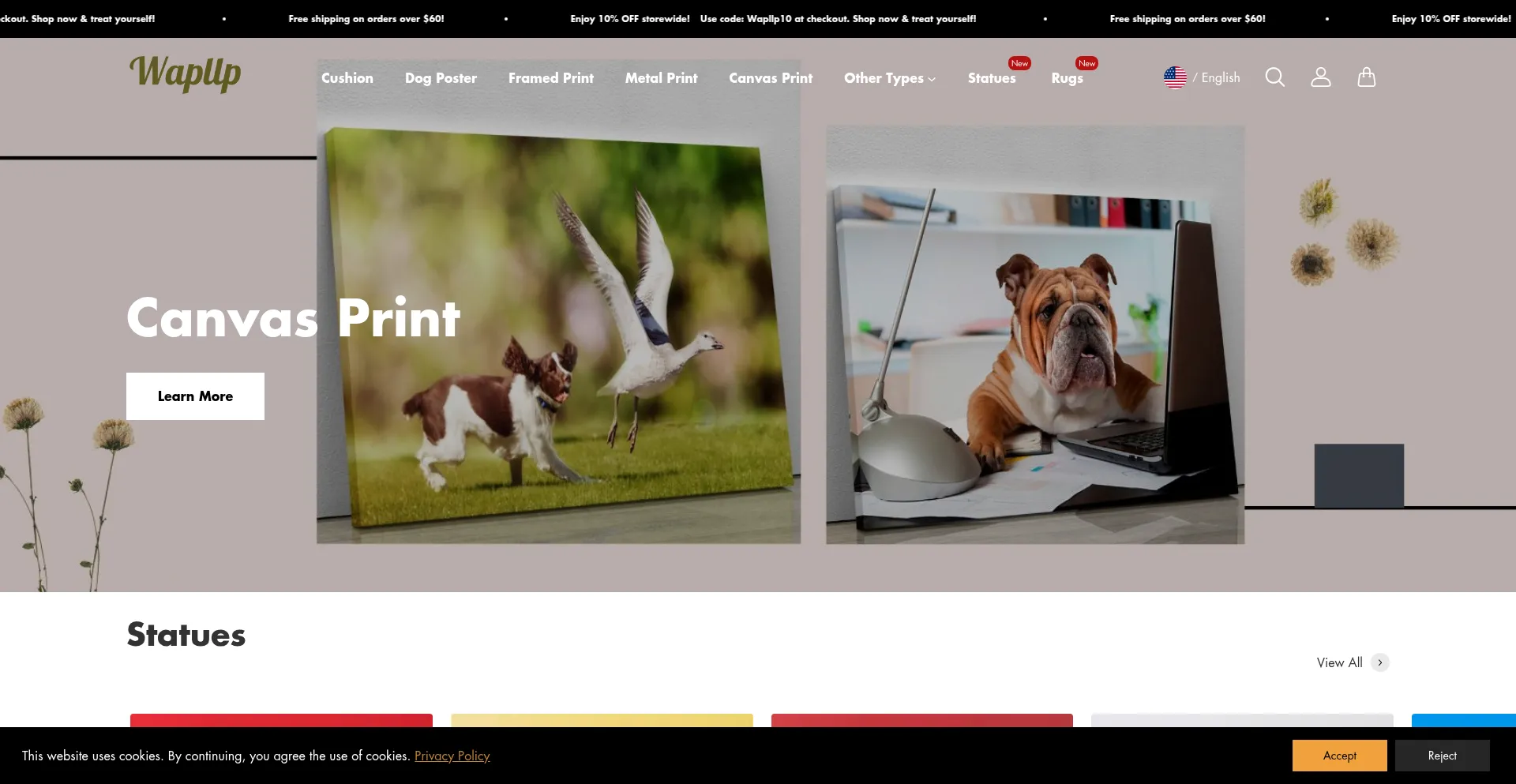Reject the cookies notice
1516x784 pixels.
pyautogui.click(x=1442, y=756)
